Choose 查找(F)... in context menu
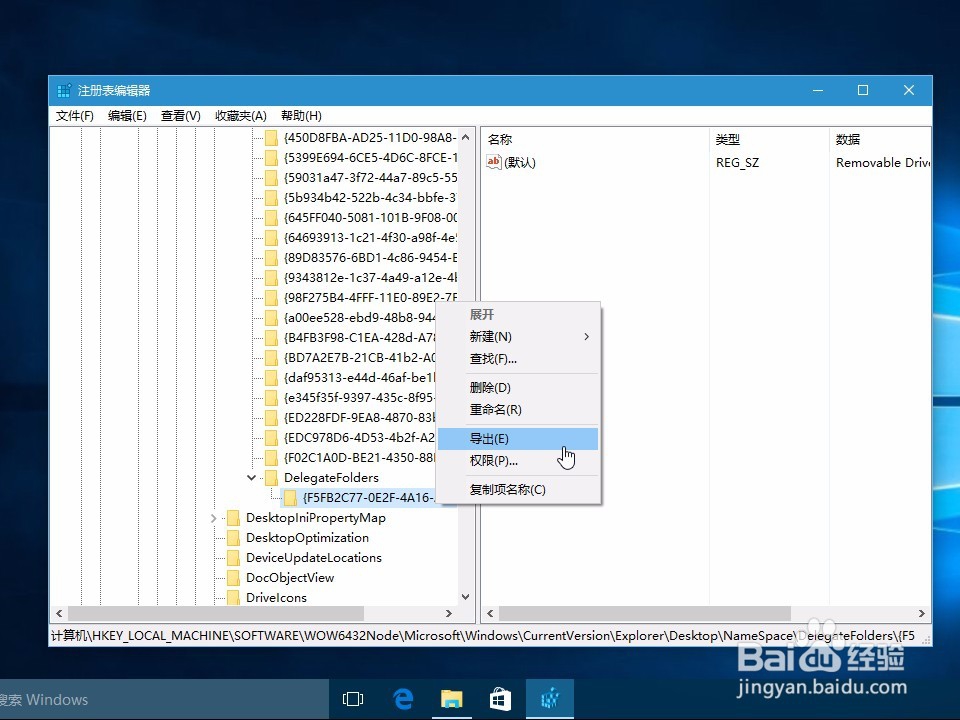 pyautogui.click(x=518, y=359)
